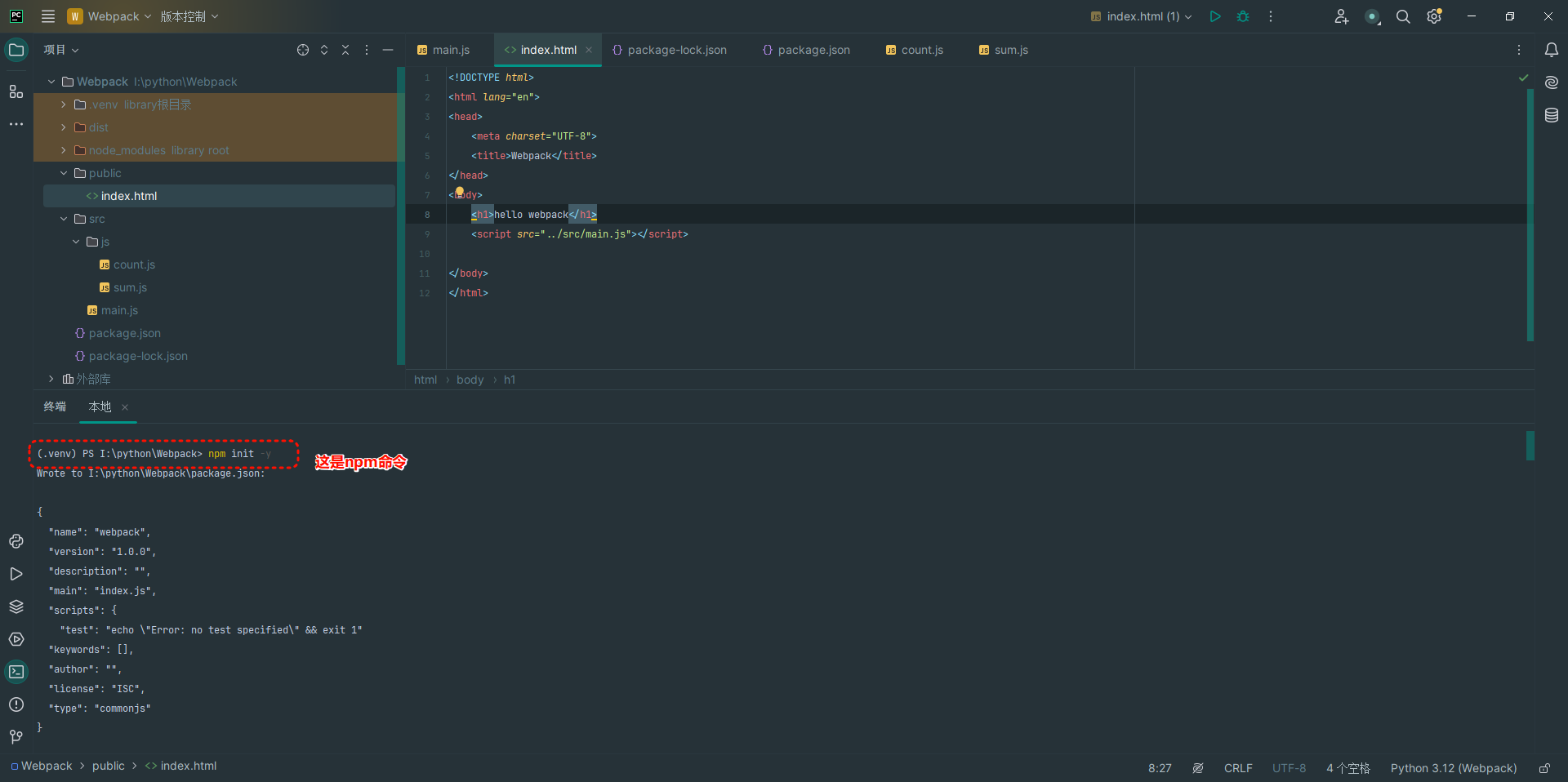Image resolution: width=1568 pixels, height=782 pixels.
Task: Switch to sum.js editor tab
Action: [1003, 50]
